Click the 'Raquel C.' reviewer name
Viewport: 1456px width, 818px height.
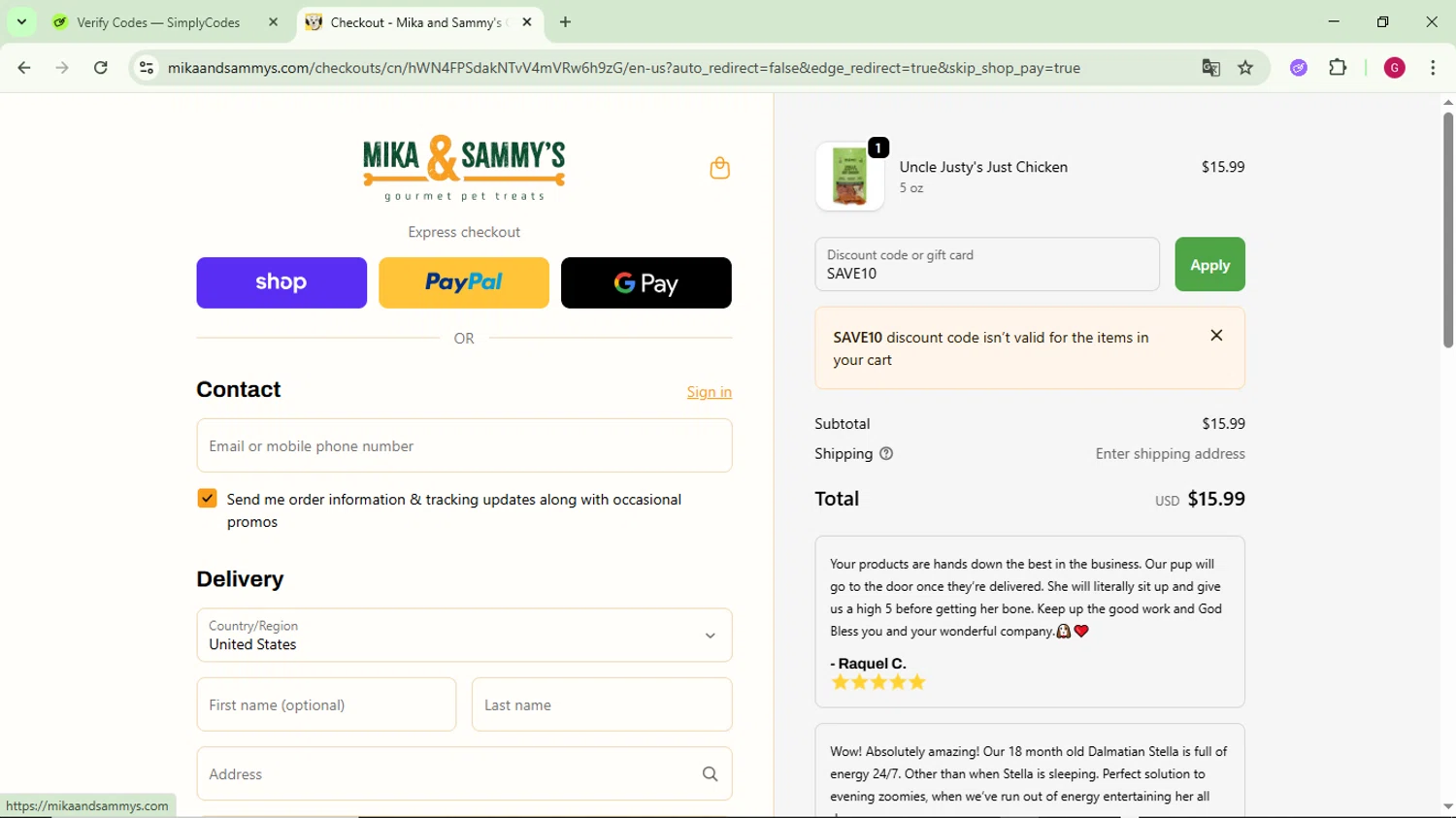pyautogui.click(x=872, y=664)
